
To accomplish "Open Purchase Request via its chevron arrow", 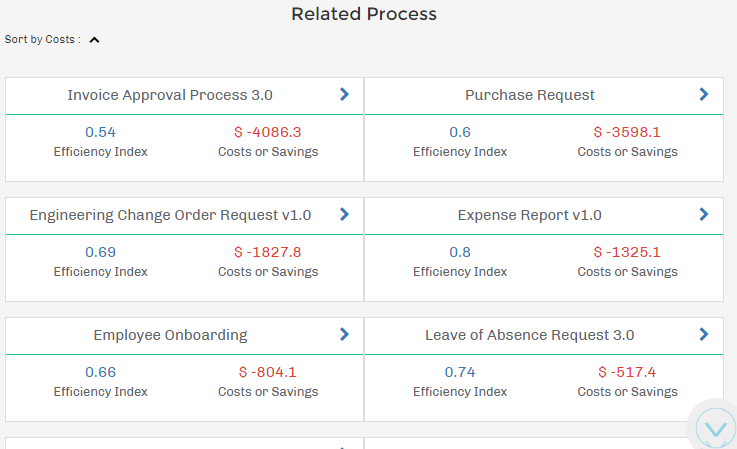I will (x=704, y=94).
